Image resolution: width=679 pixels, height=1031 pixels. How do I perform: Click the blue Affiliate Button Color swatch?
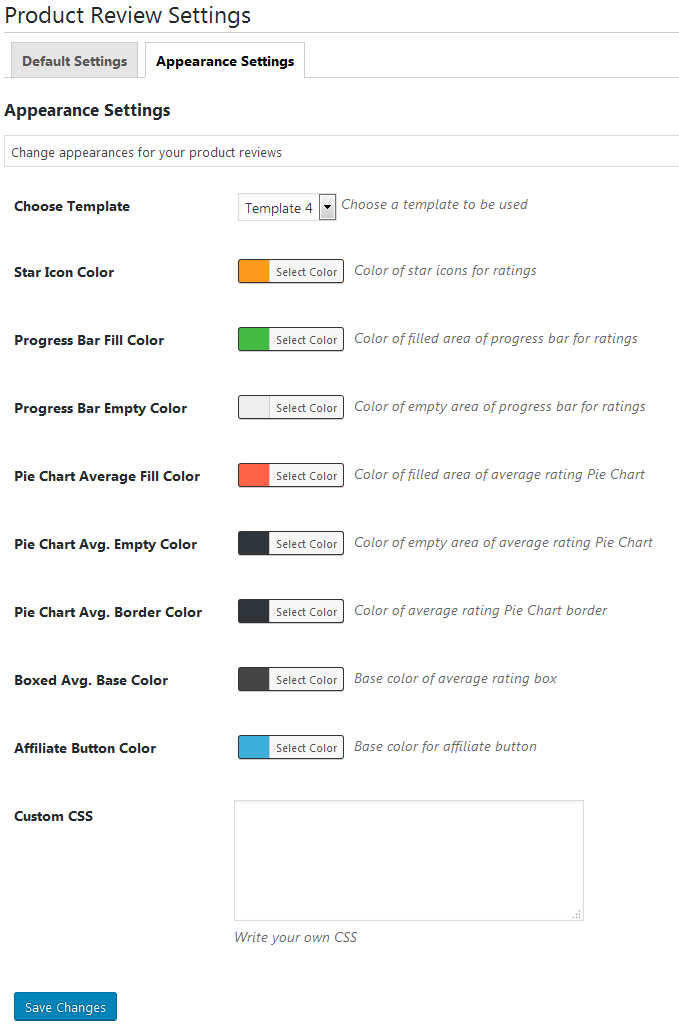(254, 747)
